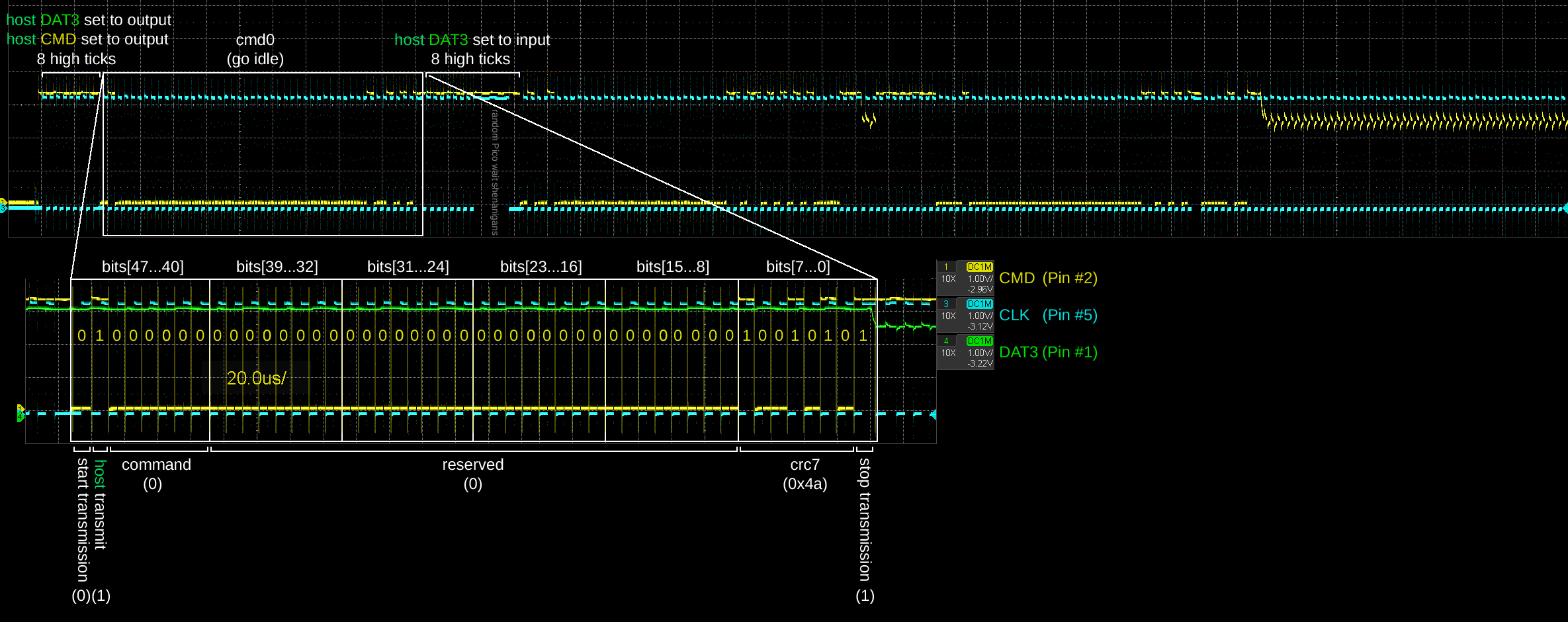Click the yellow DC1M badge for channel 1
Viewport: 1568px width, 622px height.
coord(979,267)
